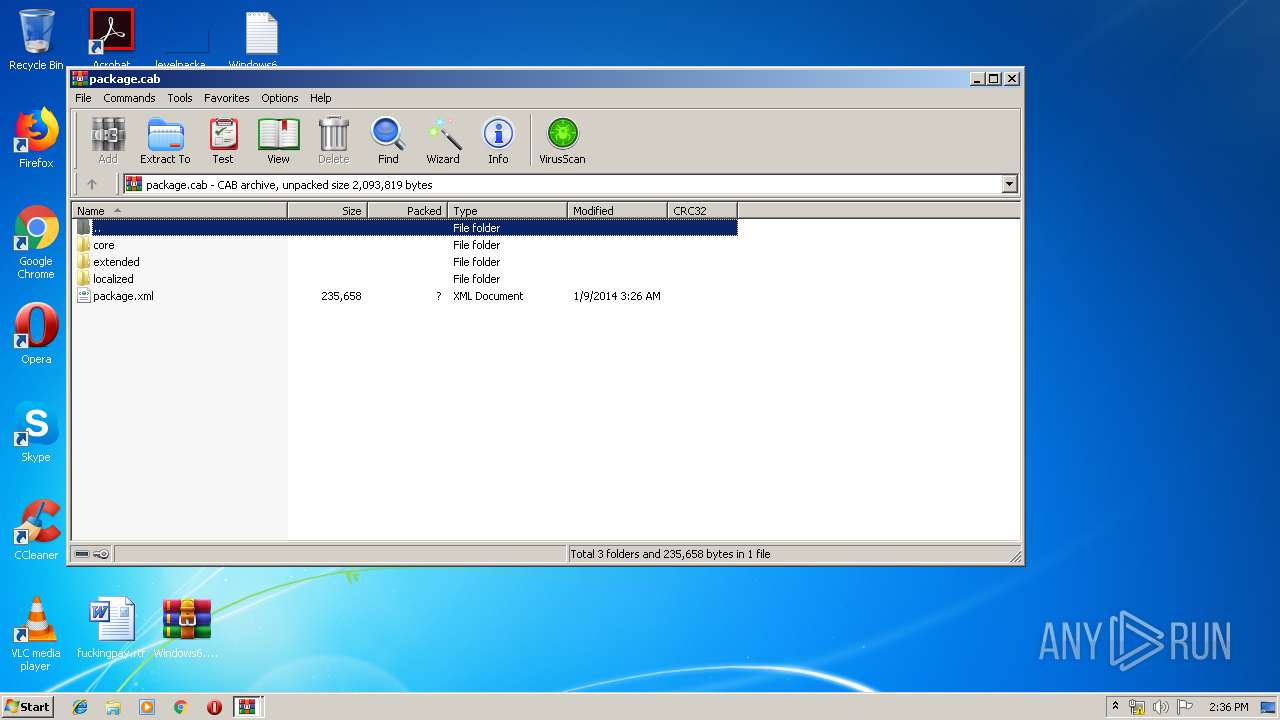Open Skype desktop shortcut

pyautogui.click(x=36, y=432)
